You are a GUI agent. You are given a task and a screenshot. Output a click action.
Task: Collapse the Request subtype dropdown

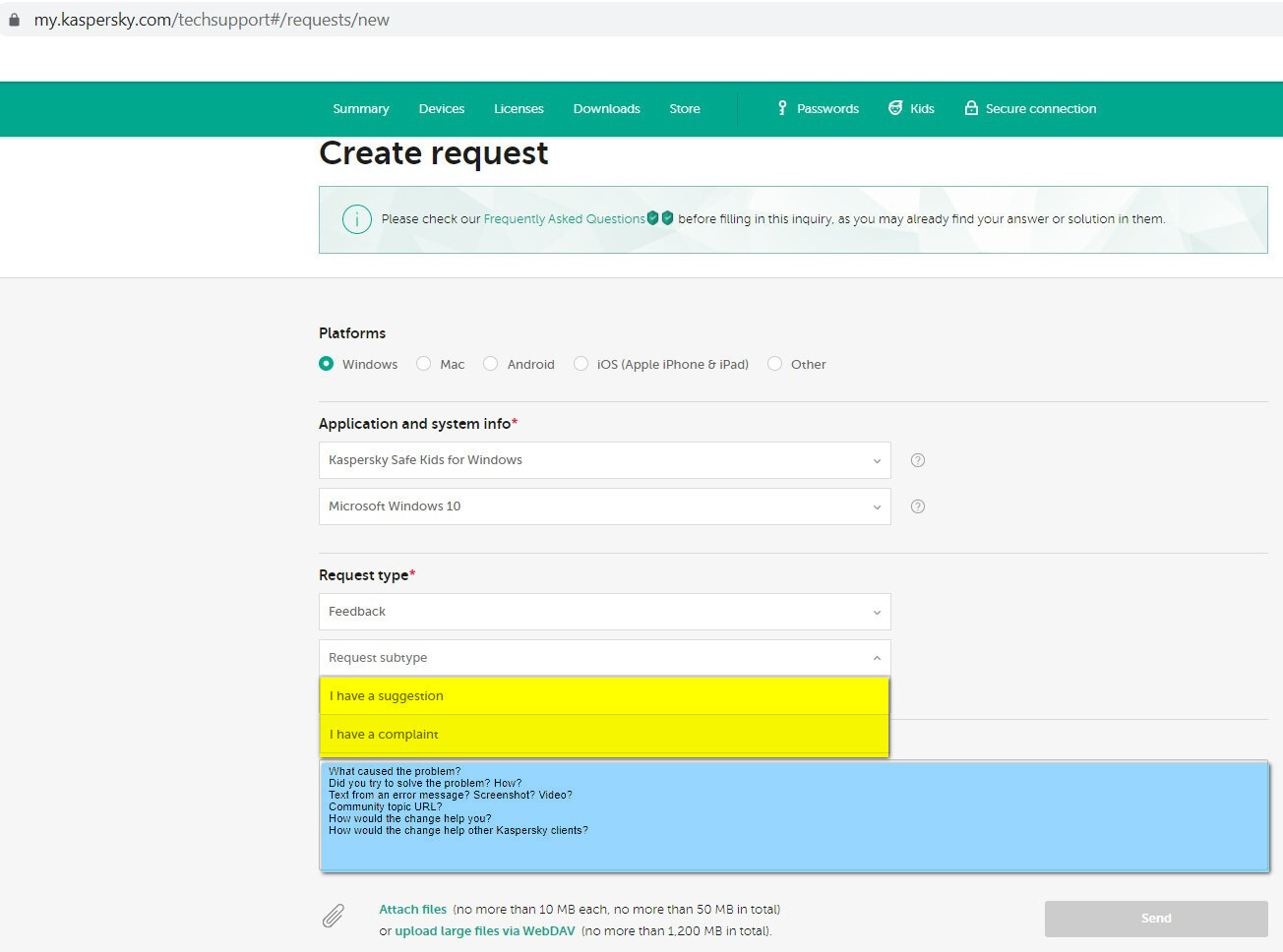pyautogui.click(x=605, y=658)
